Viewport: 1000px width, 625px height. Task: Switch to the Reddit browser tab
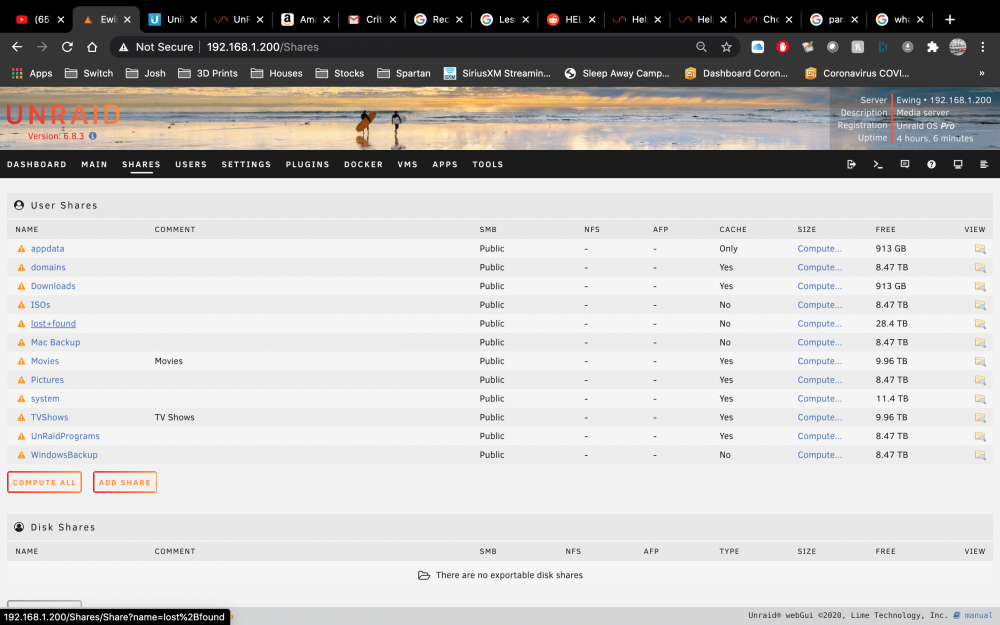[571, 20]
